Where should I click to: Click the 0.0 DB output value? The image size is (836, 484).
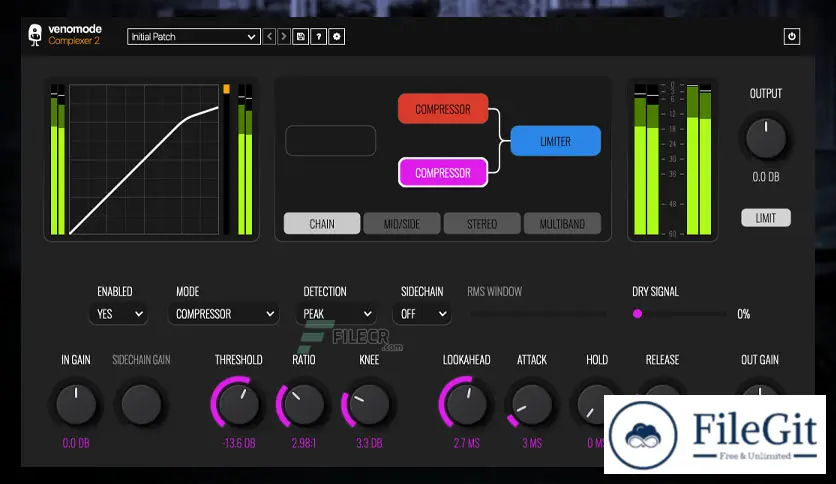[x=766, y=177]
